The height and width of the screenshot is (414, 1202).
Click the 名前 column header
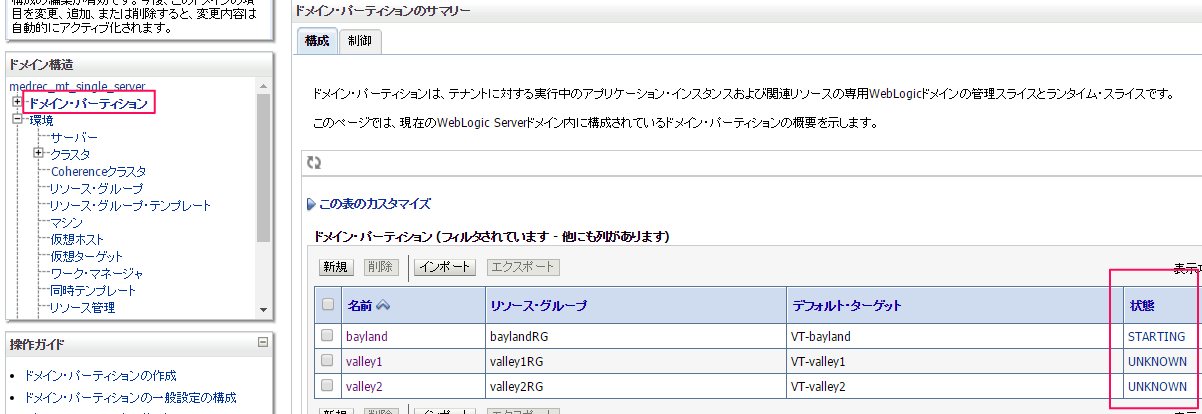pyautogui.click(x=358, y=305)
